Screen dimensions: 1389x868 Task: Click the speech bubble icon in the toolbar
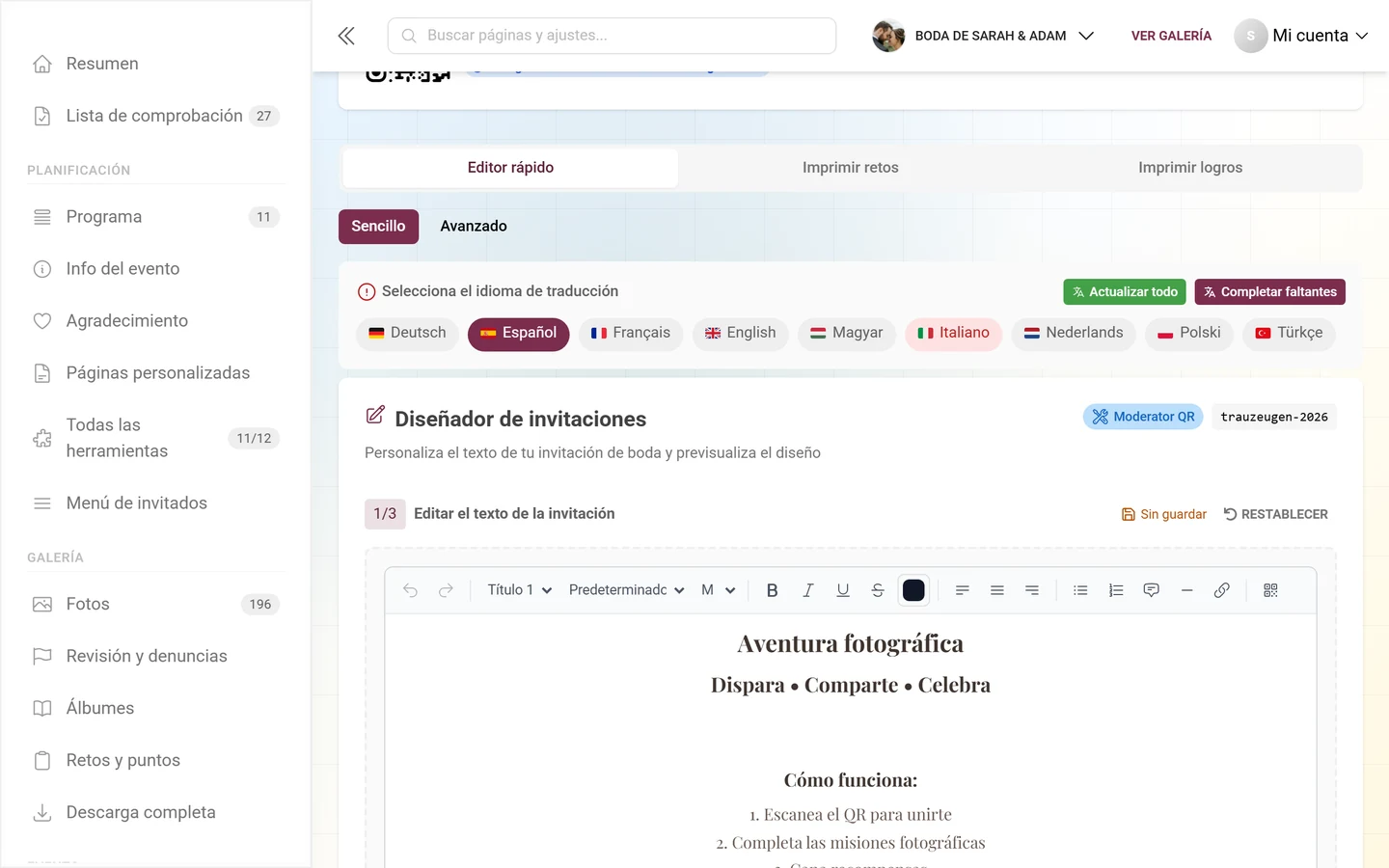point(1151,590)
